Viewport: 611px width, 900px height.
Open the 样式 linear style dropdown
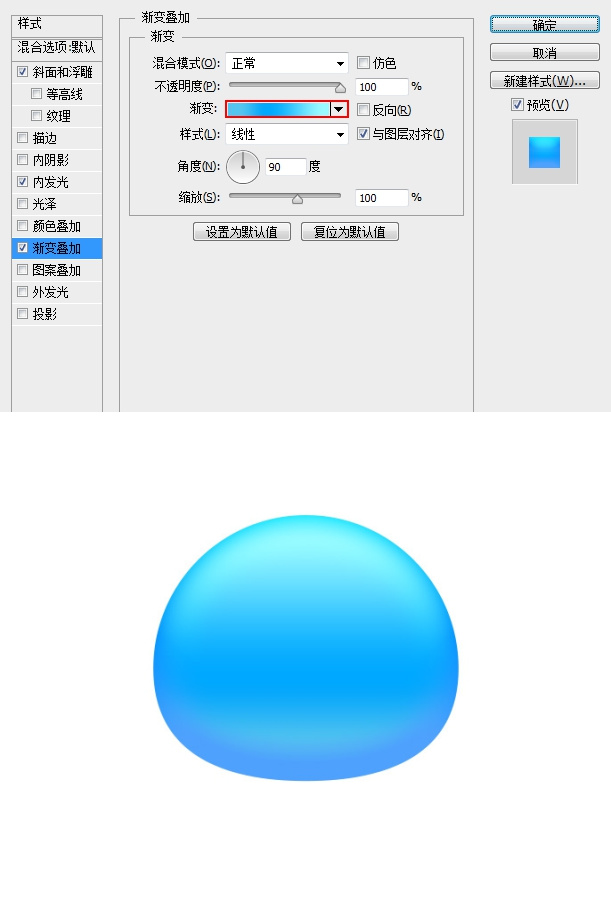tap(287, 134)
